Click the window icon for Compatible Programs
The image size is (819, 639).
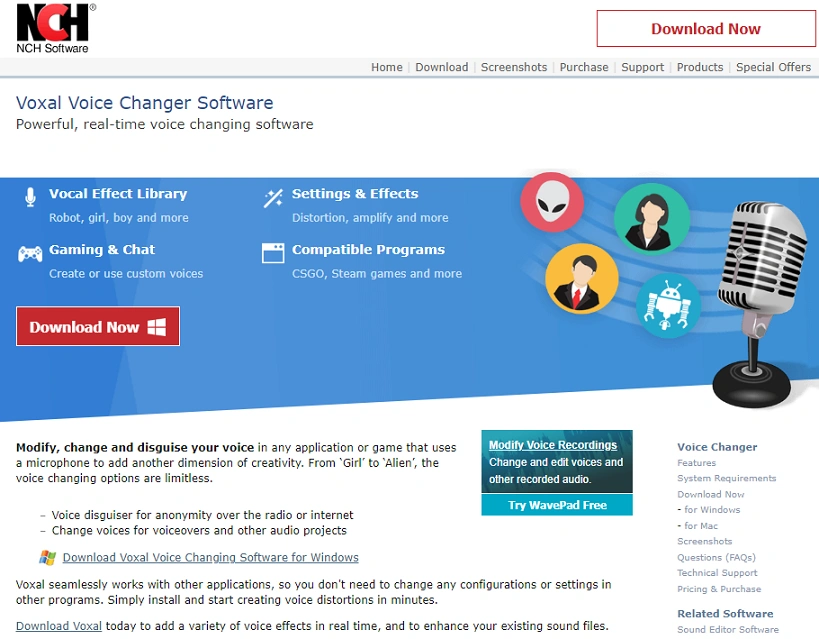tap(273, 253)
